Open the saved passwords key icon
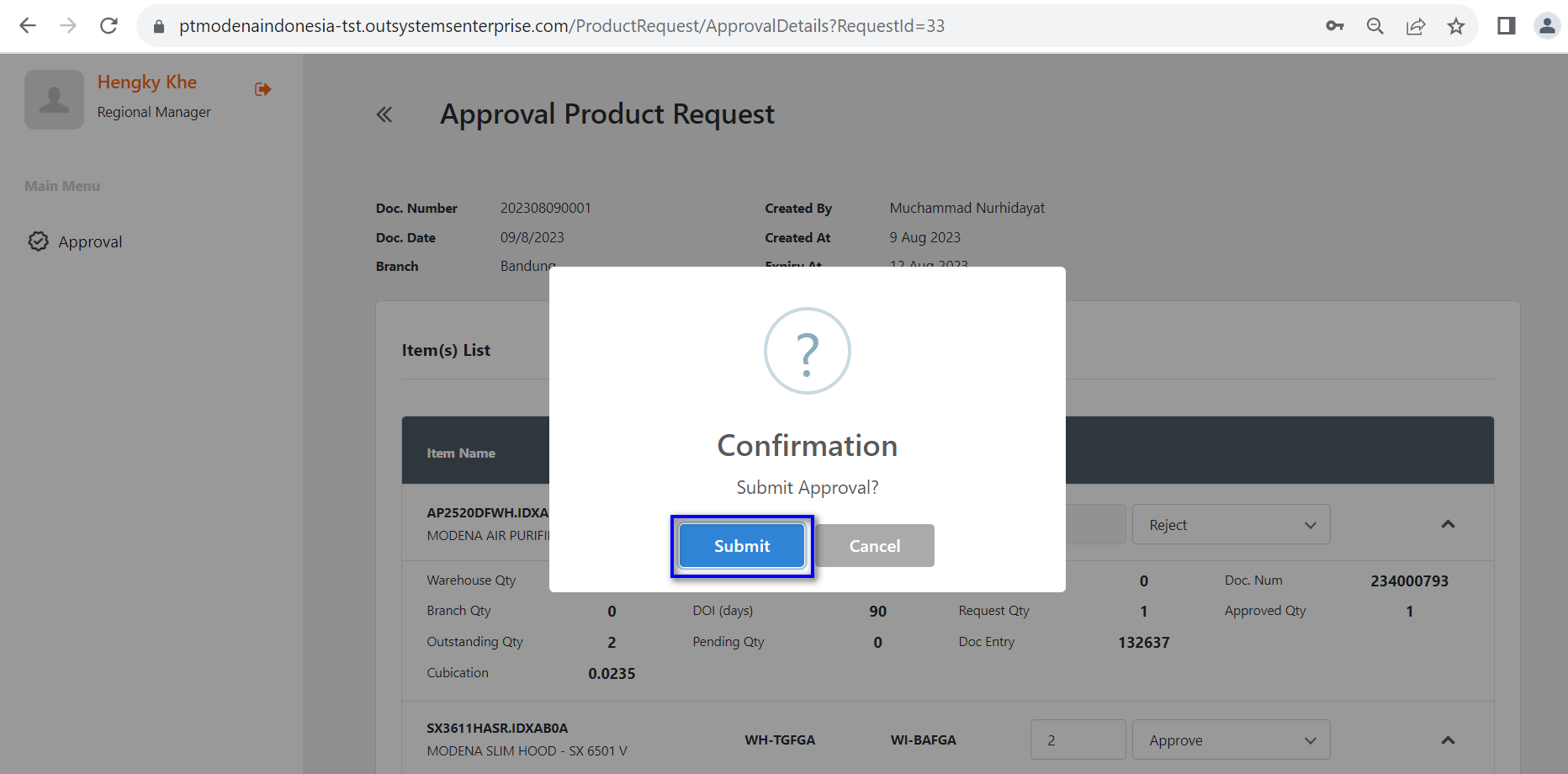Screen dimensions: 1568x774 point(1334,26)
